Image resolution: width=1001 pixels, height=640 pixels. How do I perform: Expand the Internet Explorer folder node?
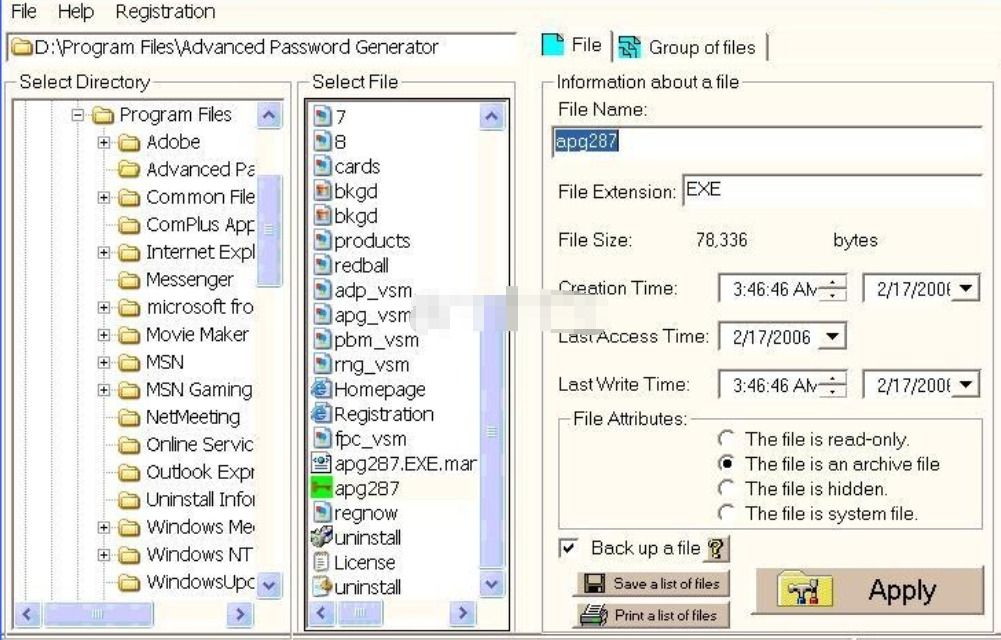(x=103, y=253)
